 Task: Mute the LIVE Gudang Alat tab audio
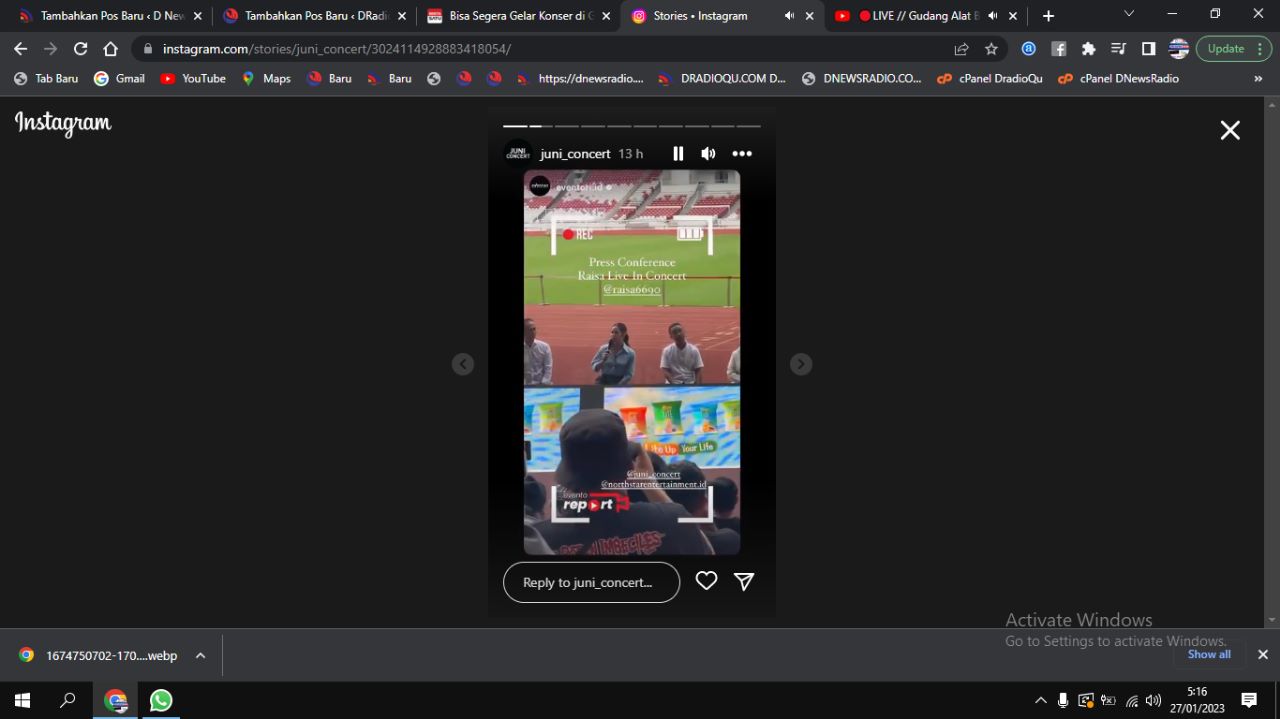pos(993,16)
